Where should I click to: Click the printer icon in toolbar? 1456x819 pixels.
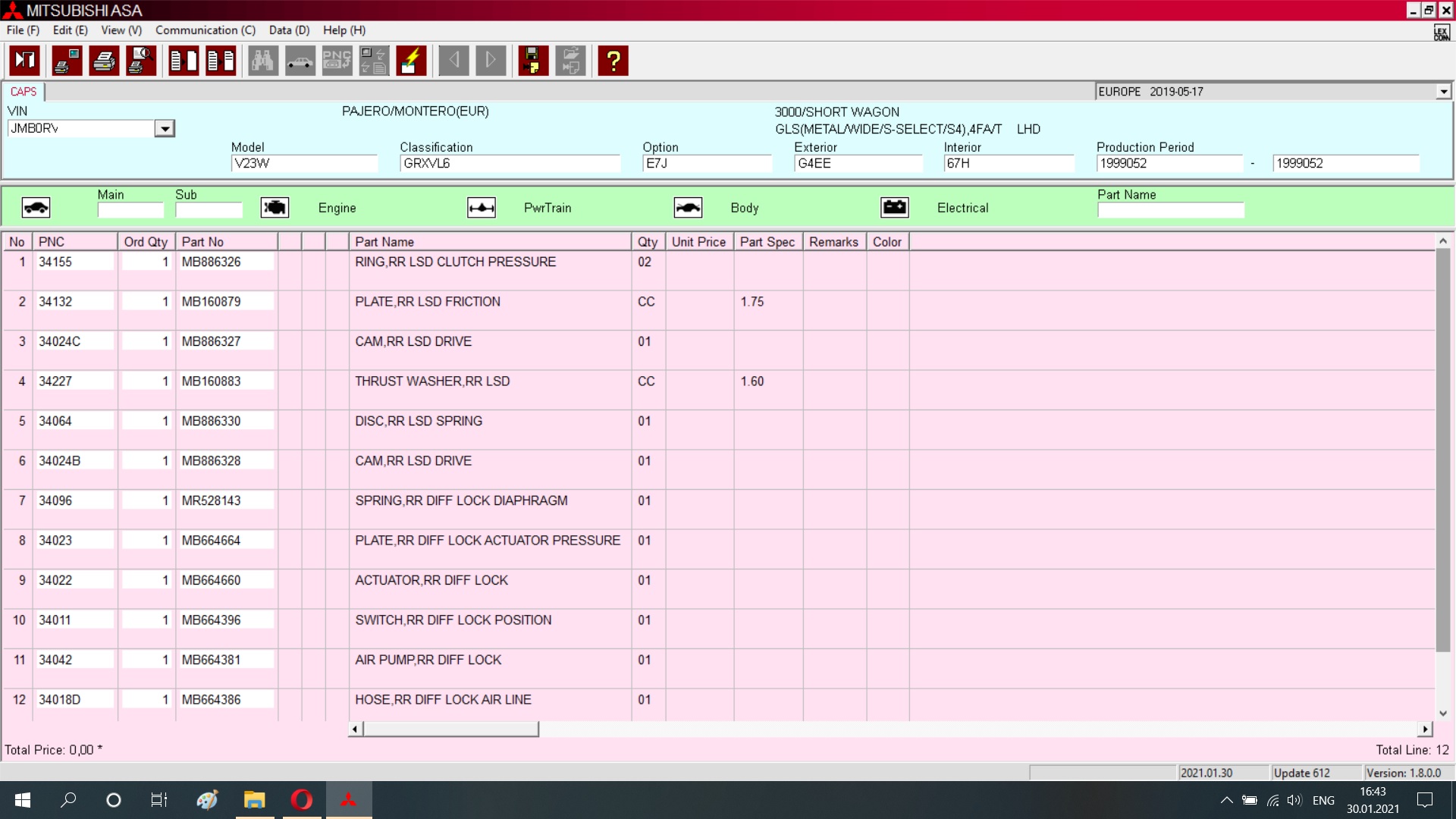tap(104, 61)
